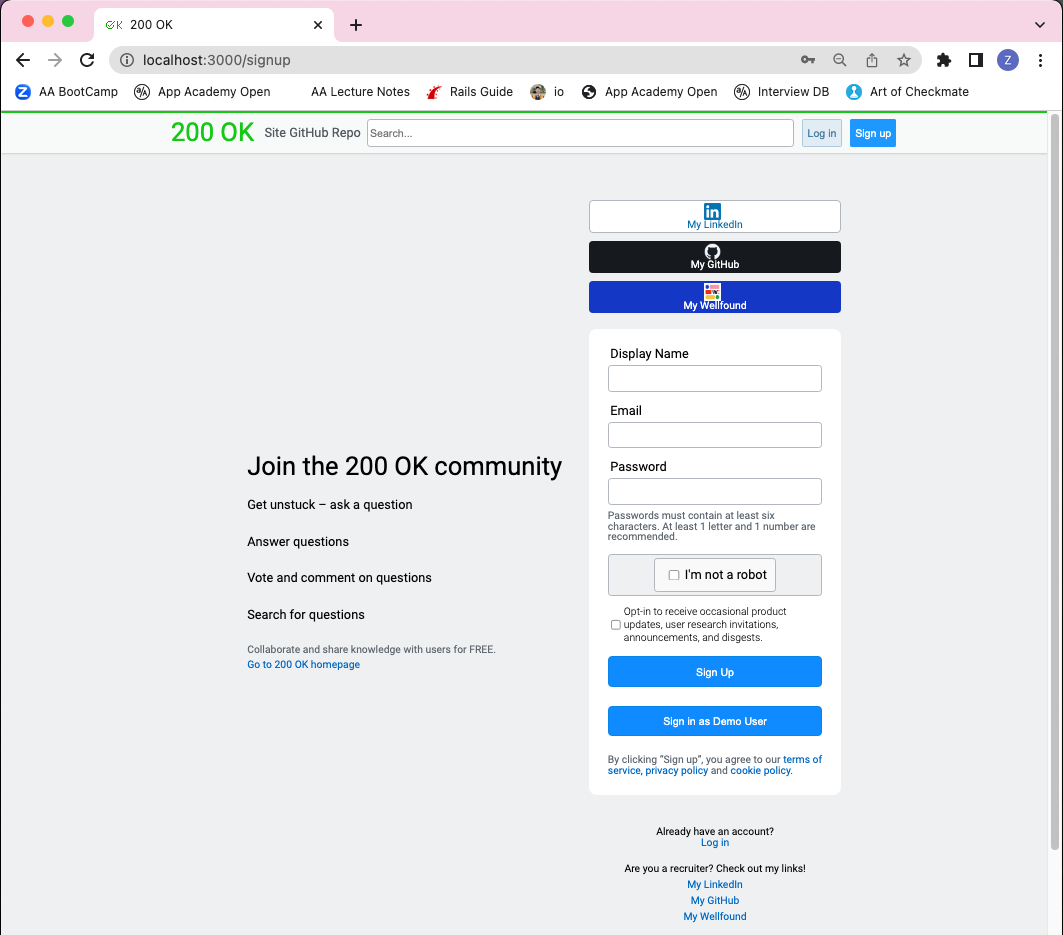Click the GitHub logo on My GitHub button
1063x935 pixels.
point(712,252)
